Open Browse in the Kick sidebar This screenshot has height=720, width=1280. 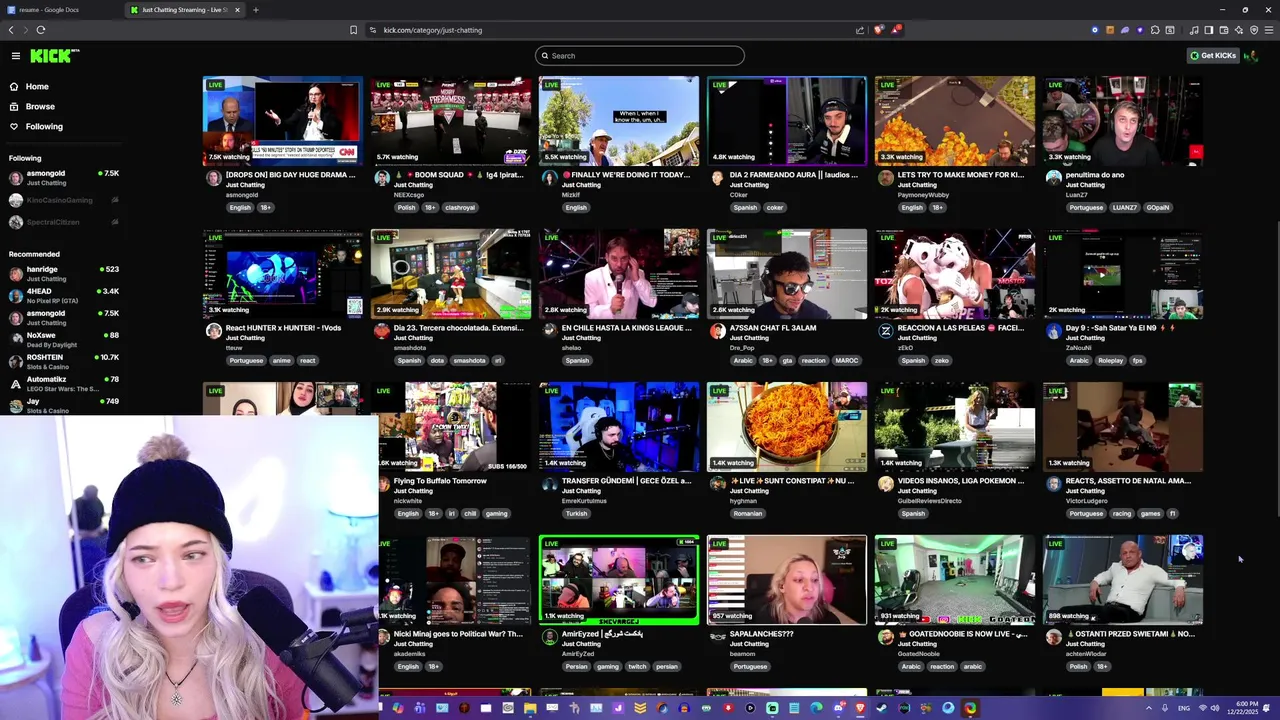40,107
